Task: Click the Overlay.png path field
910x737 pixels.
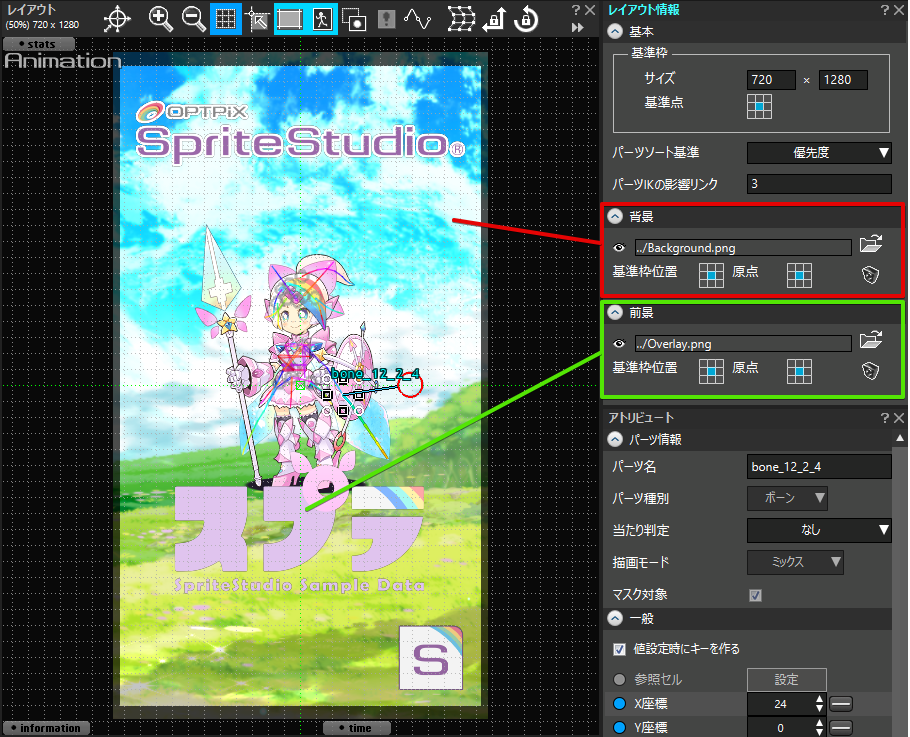Action: (x=743, y=344)
